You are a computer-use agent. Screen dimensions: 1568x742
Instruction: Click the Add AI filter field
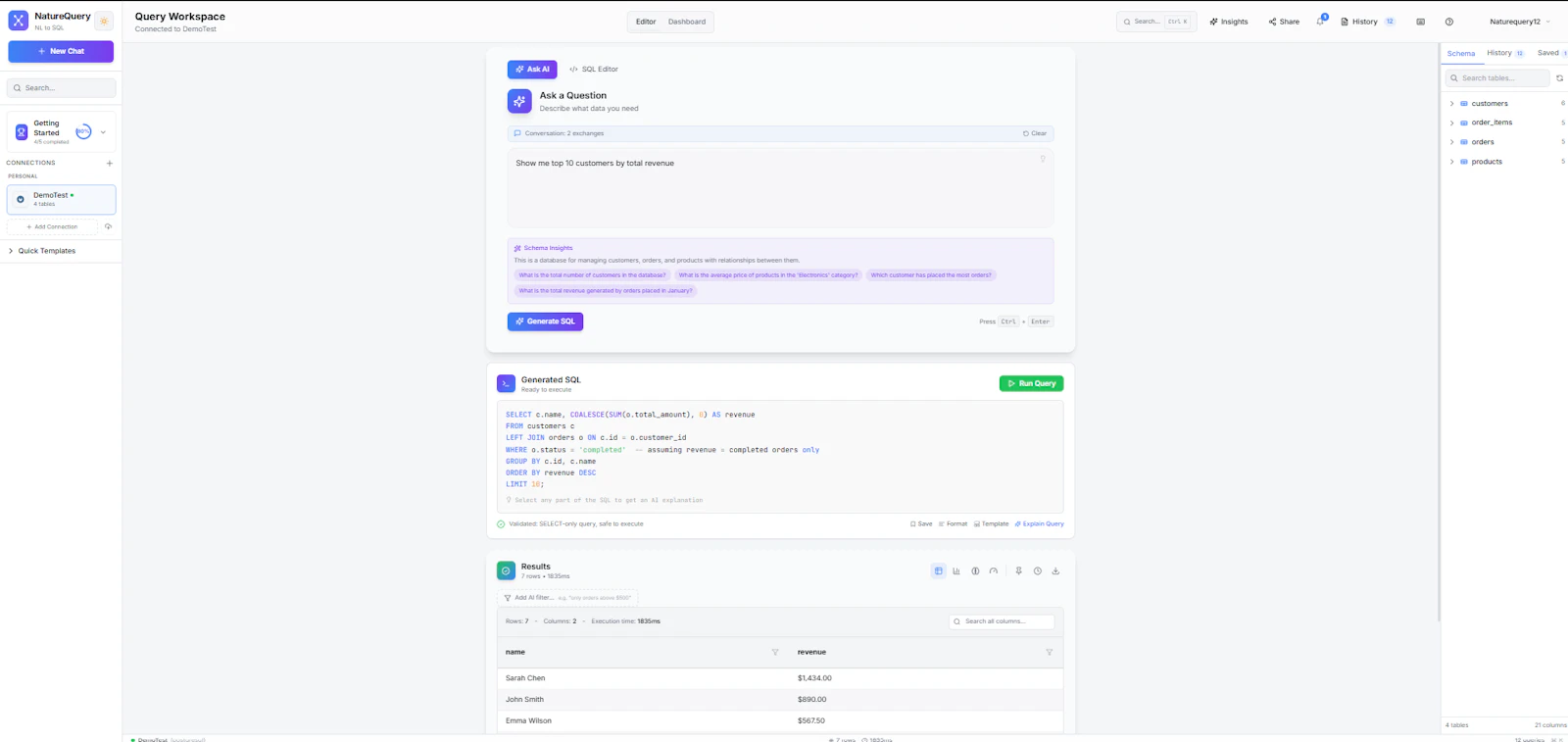(567, 598)
